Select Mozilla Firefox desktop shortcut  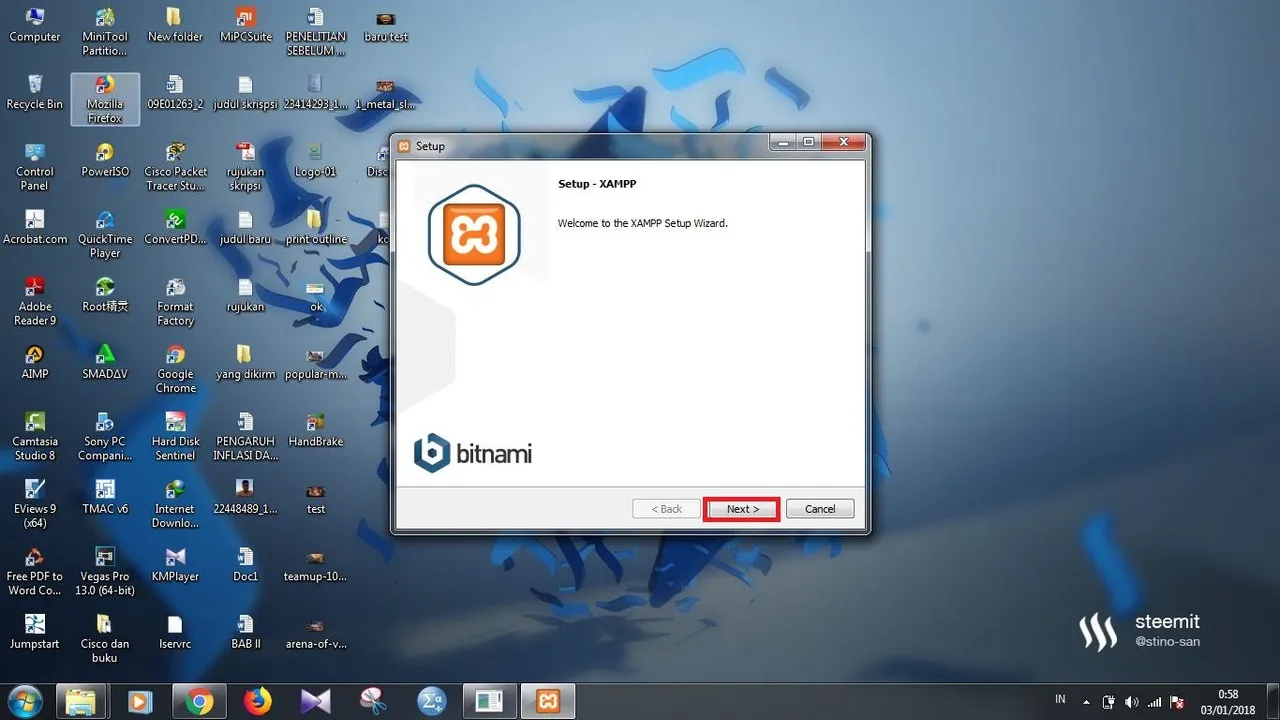[105, 99]
